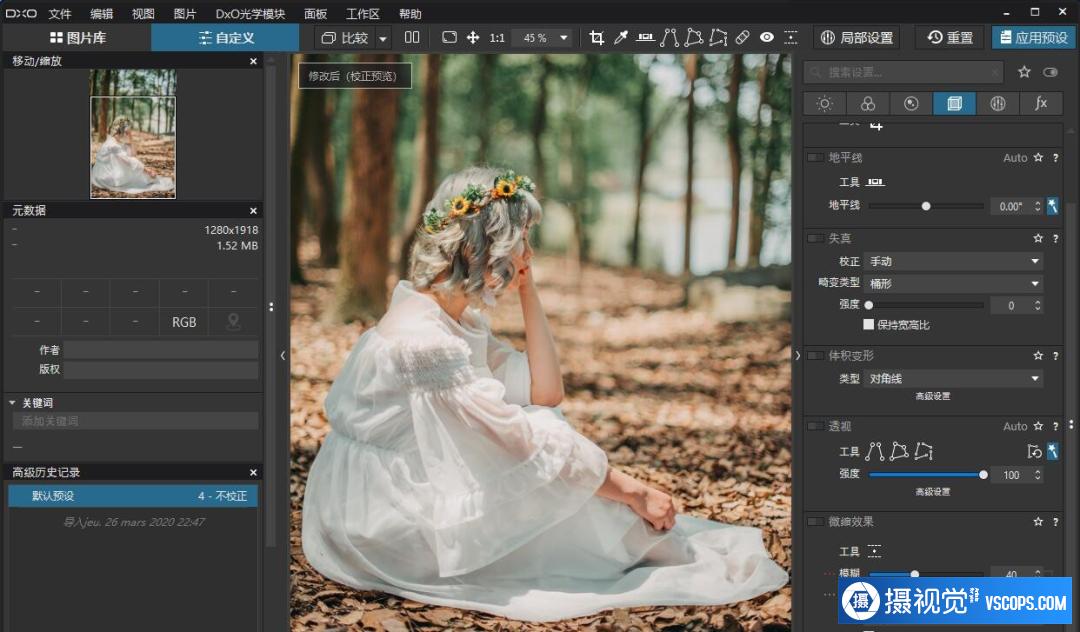Select the force rectangle tool in the top toolbar

[x=694, y=38]
